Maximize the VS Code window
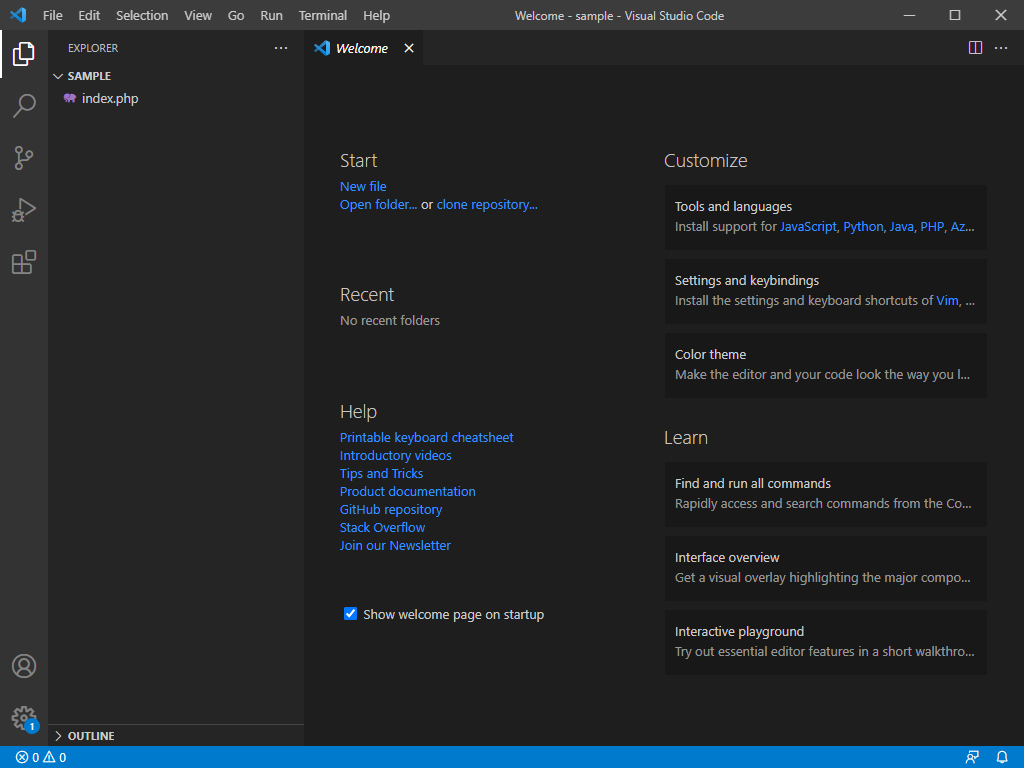 [955, 15]
